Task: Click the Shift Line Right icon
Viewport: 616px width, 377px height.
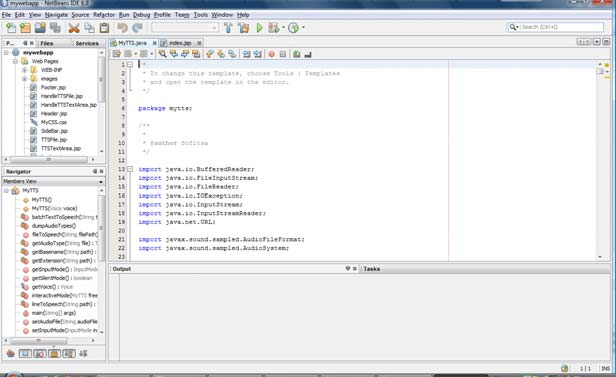Action: (x=257, y=54)
